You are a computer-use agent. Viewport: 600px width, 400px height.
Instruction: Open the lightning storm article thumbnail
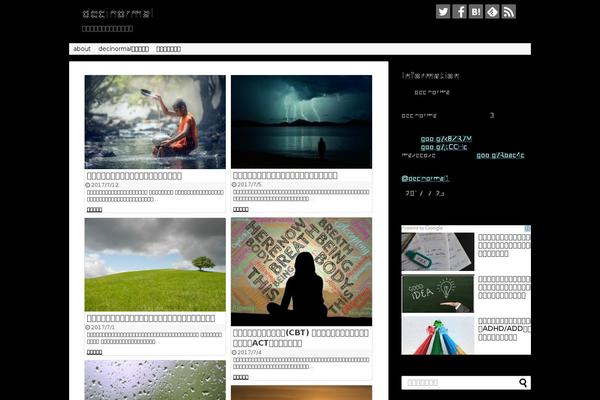click(x=301, y=122)
